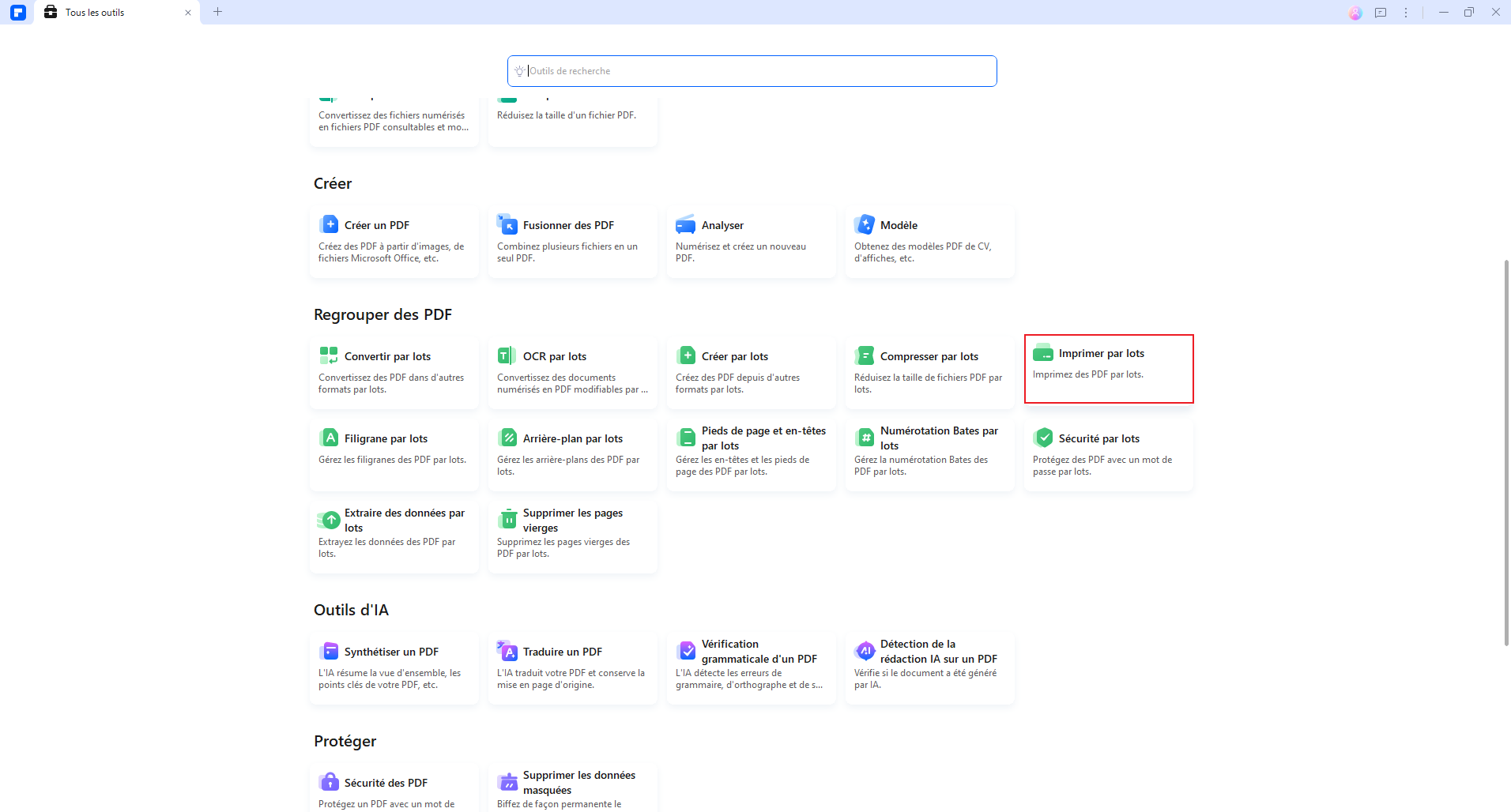Viewport: 1511px width, 812px height.
Task: Open the Créer un PDF title
Action: click(377, 225)
